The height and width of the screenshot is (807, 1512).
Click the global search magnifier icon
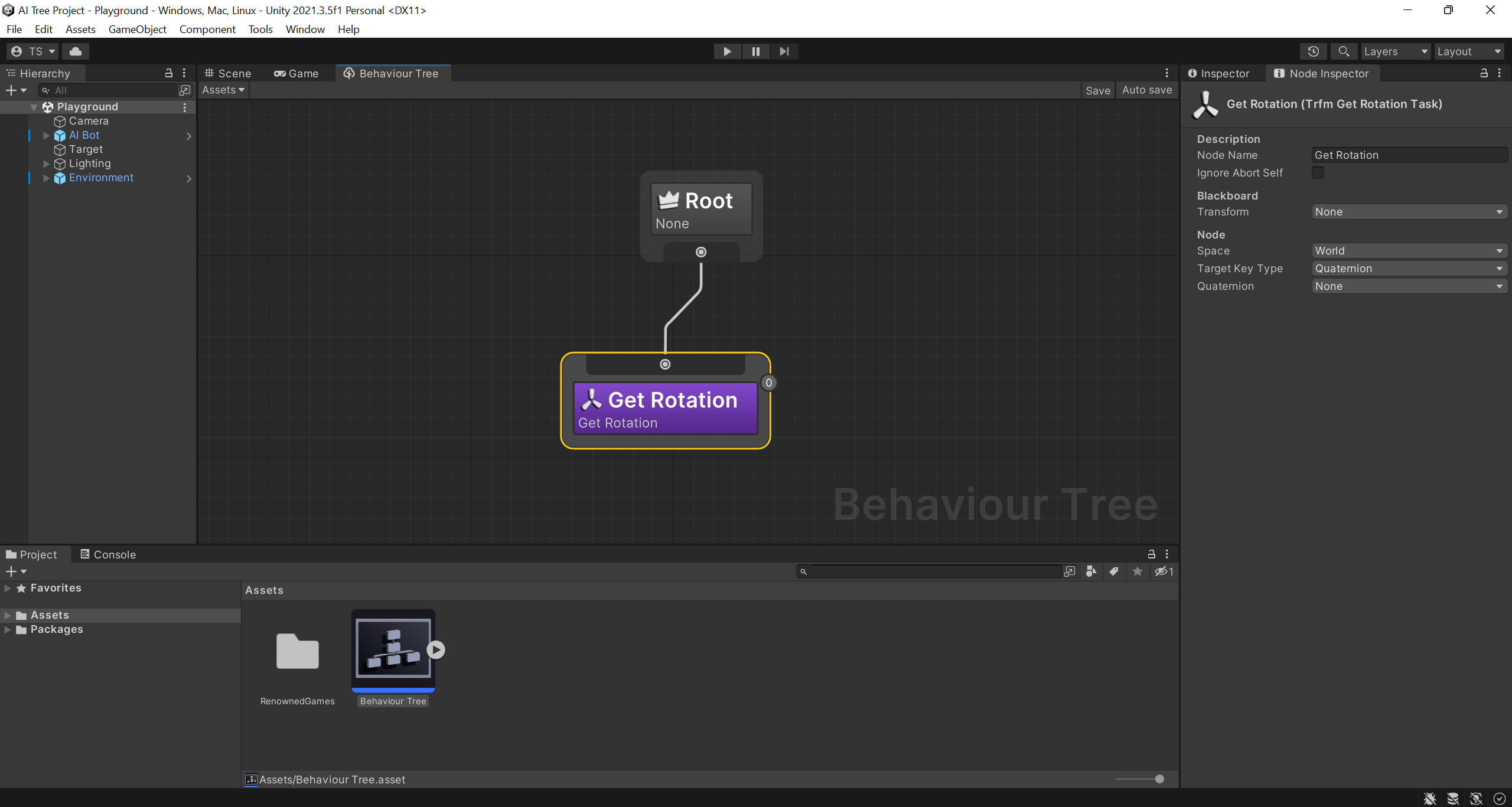[x=1344, y=51]
